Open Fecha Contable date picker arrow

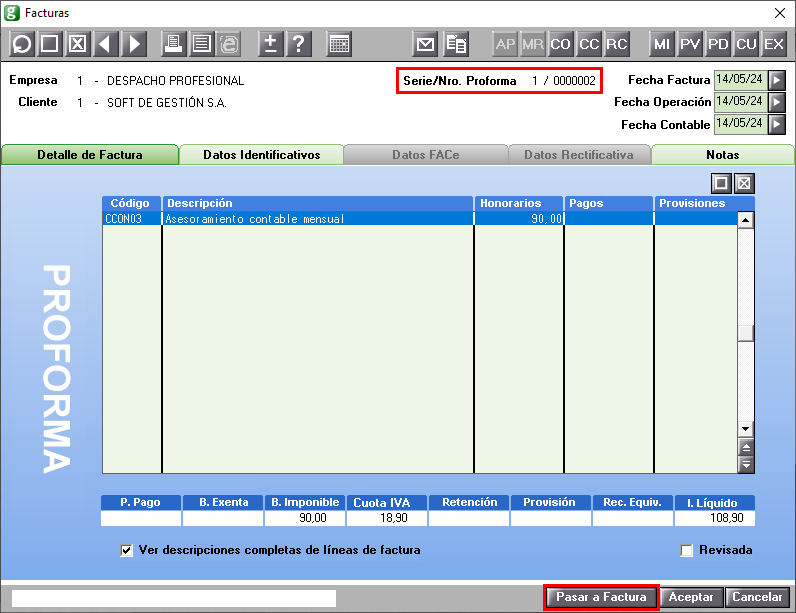[x=777, y=124]
